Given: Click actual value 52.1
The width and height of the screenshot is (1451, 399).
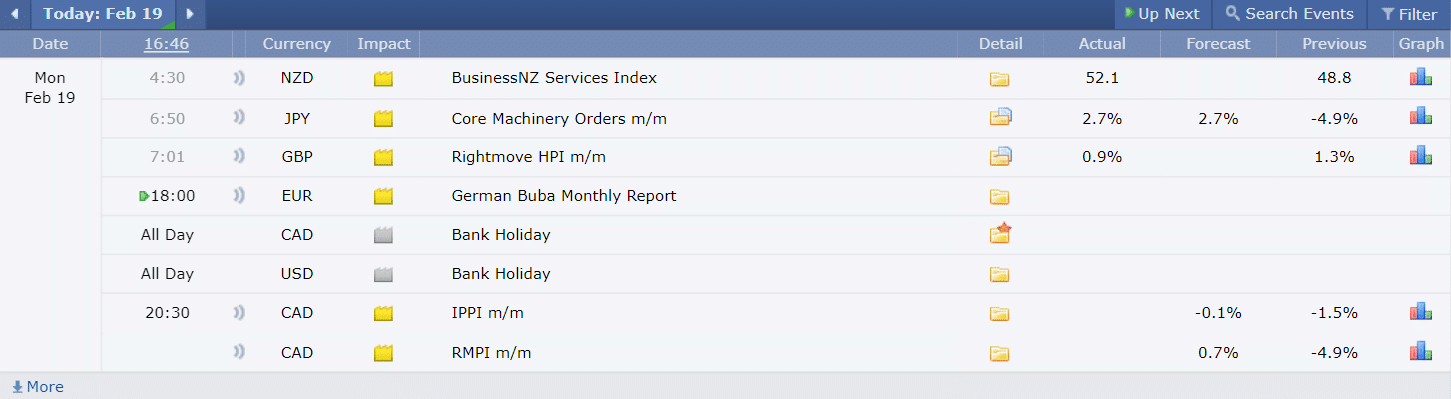Looking at the screenshot, I should click(x=1102, y=78).
